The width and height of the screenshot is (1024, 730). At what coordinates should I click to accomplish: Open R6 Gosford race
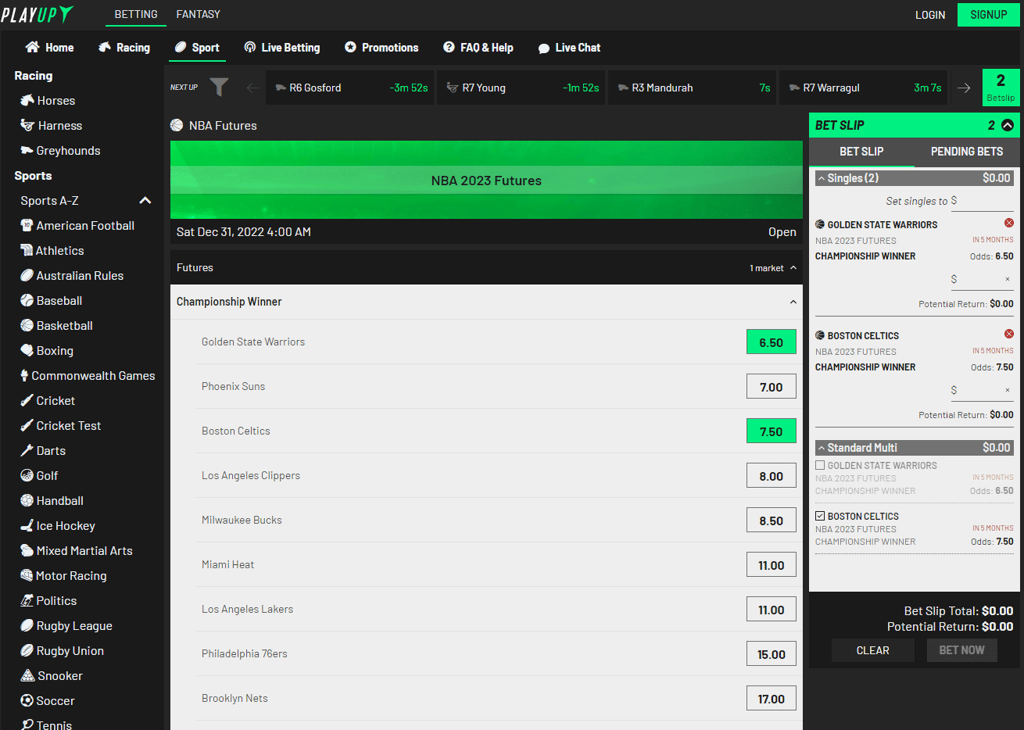350,87
